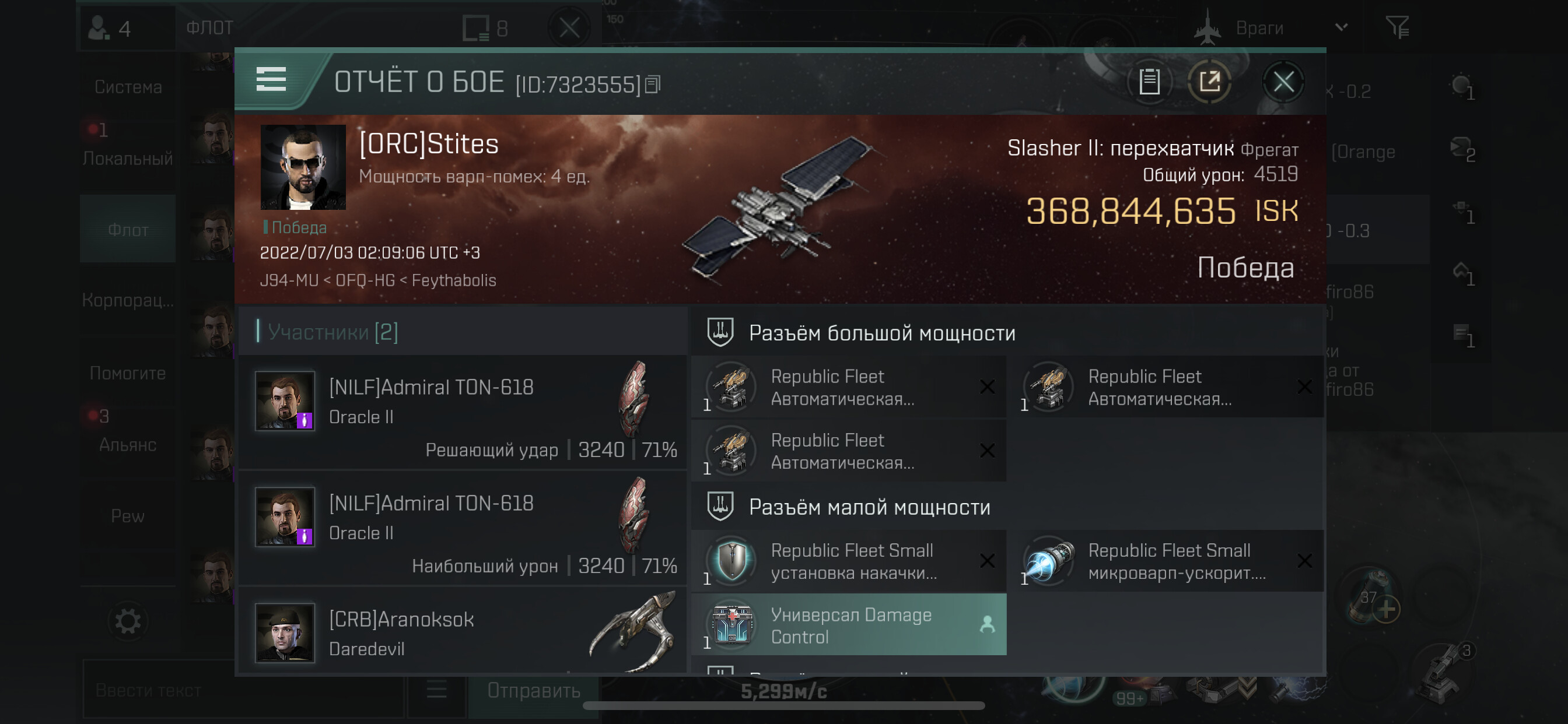The width and height of the screenshot is (1568, 724).
Task: Open the Aranoksok Daredevil participant entry
Action: pos(463,632)
